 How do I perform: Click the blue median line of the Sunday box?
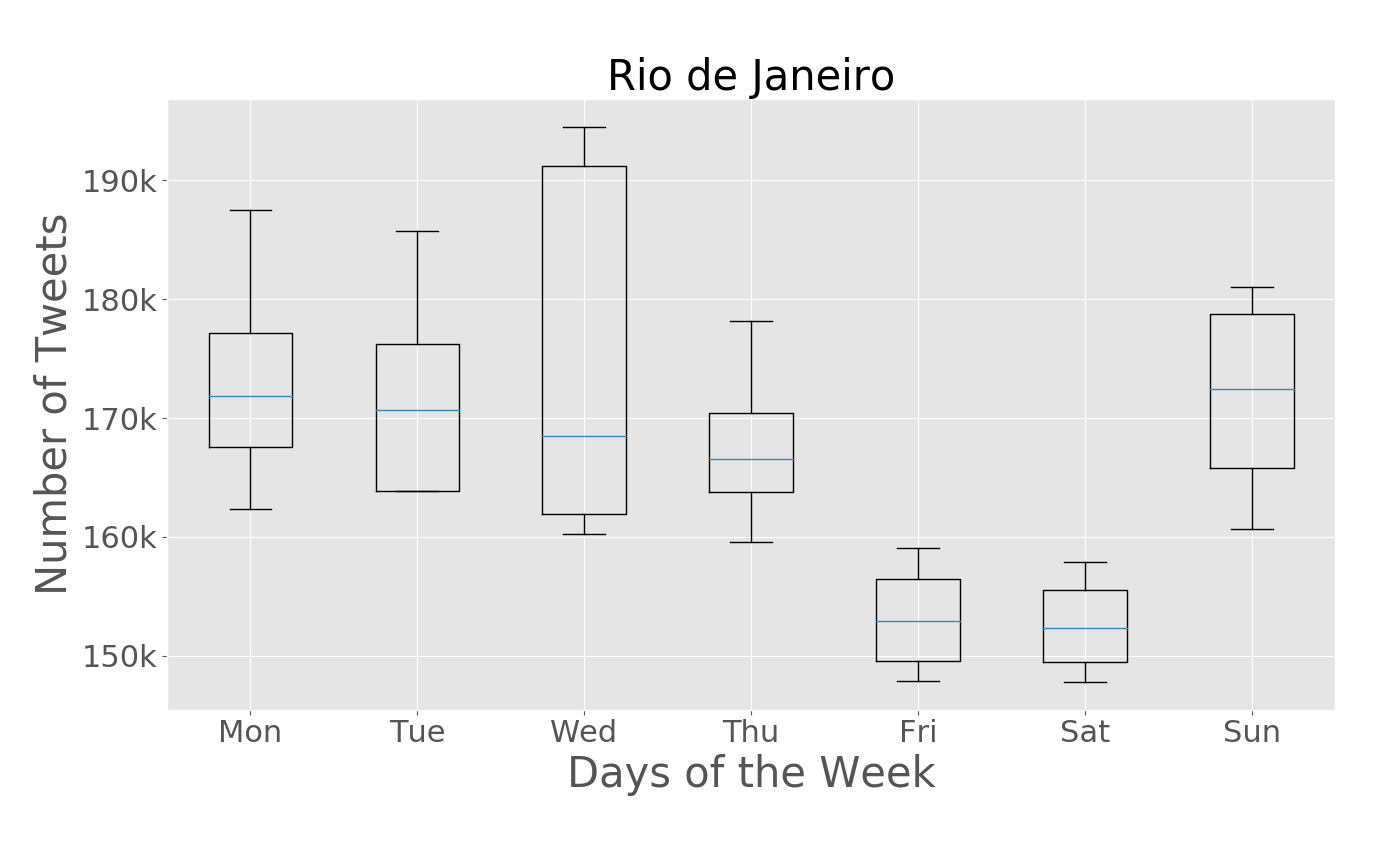click(x=1251, y=389)
